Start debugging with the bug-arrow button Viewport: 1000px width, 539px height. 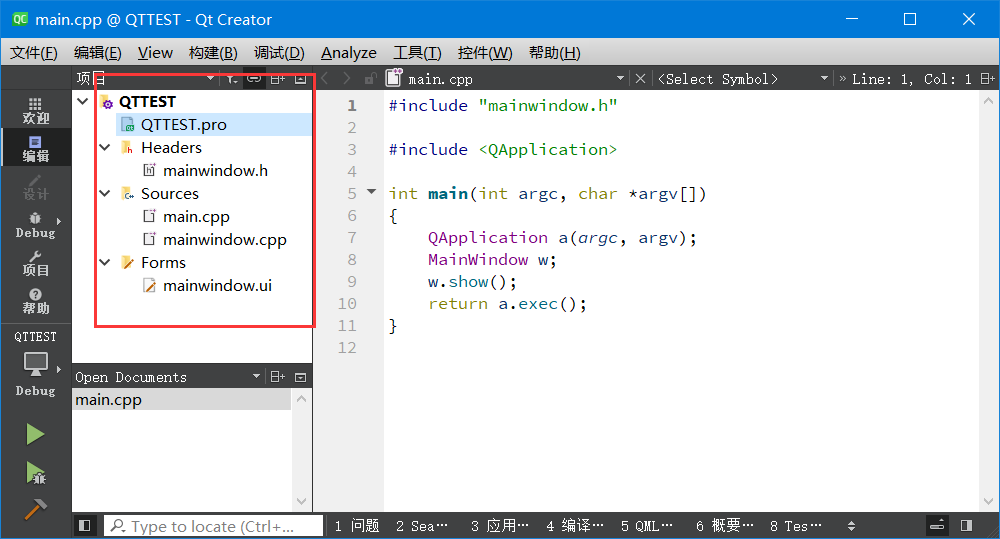[x=35, y=473]
